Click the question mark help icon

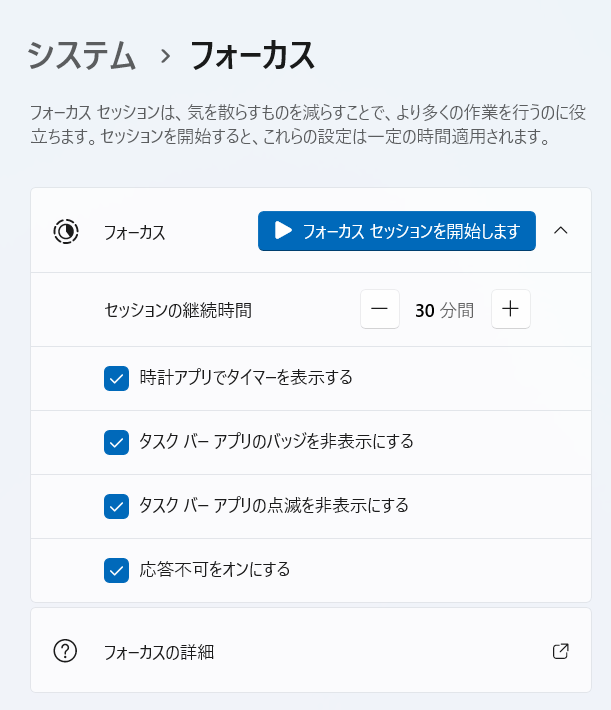click(66, 652)
